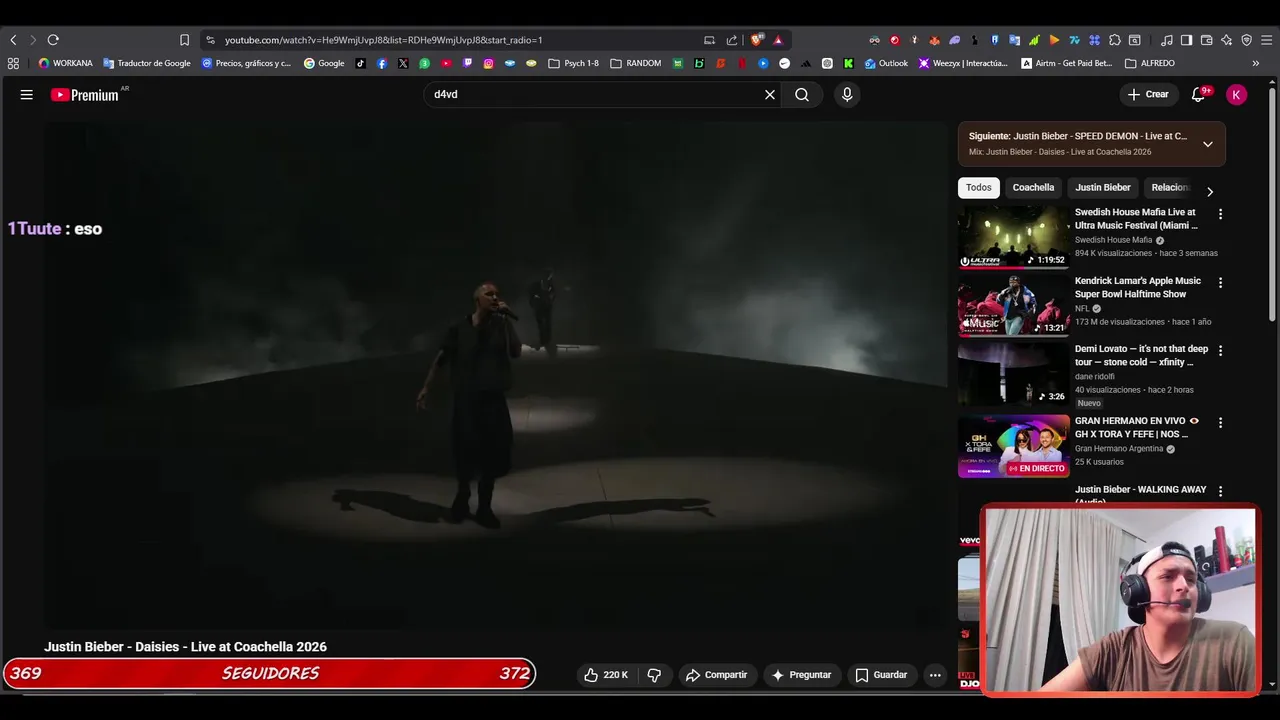Share the page from address bar

pyautogui.click(x=732, y=40)
